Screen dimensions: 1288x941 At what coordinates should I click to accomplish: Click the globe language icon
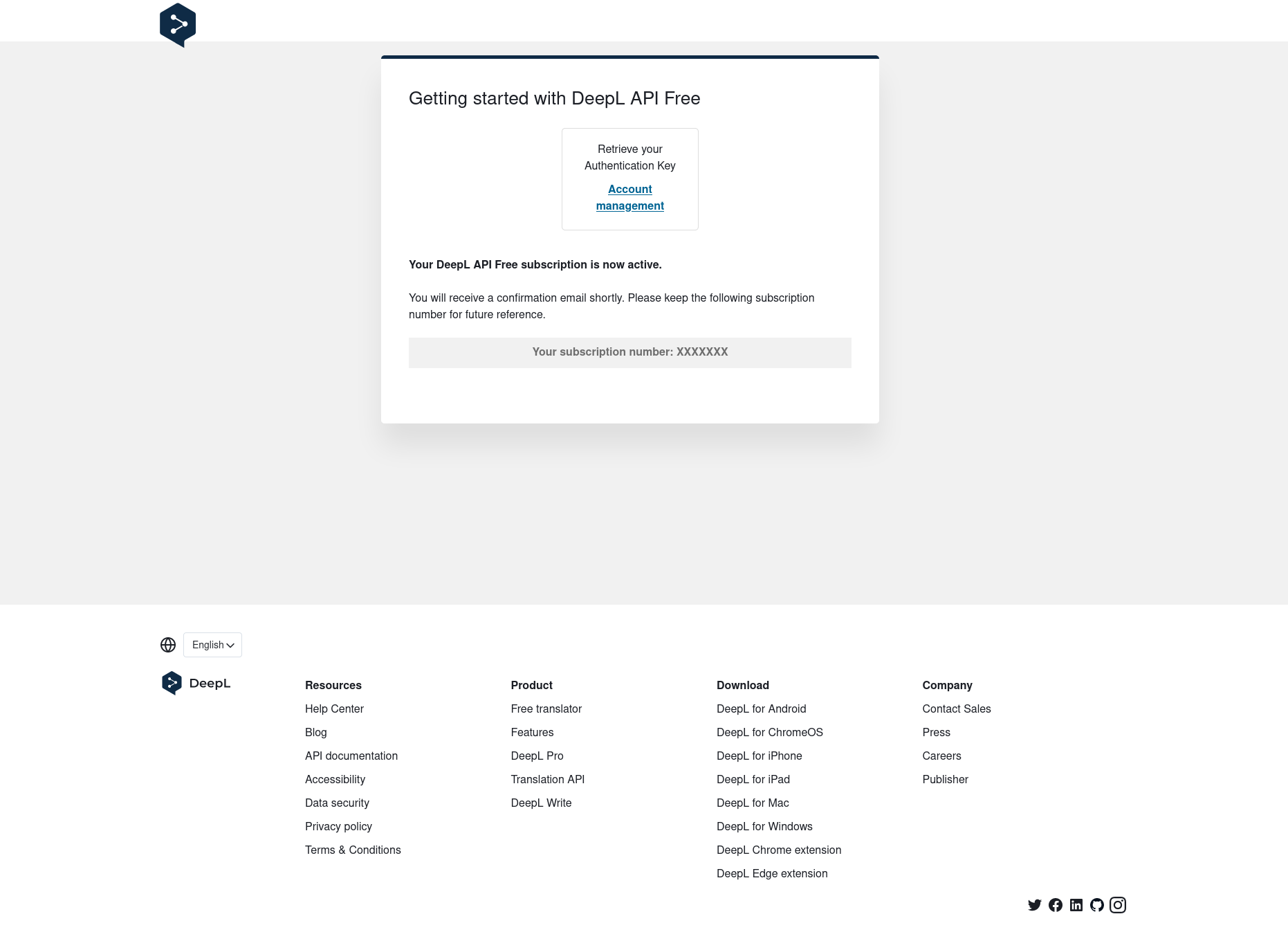(x=168, y=645)
